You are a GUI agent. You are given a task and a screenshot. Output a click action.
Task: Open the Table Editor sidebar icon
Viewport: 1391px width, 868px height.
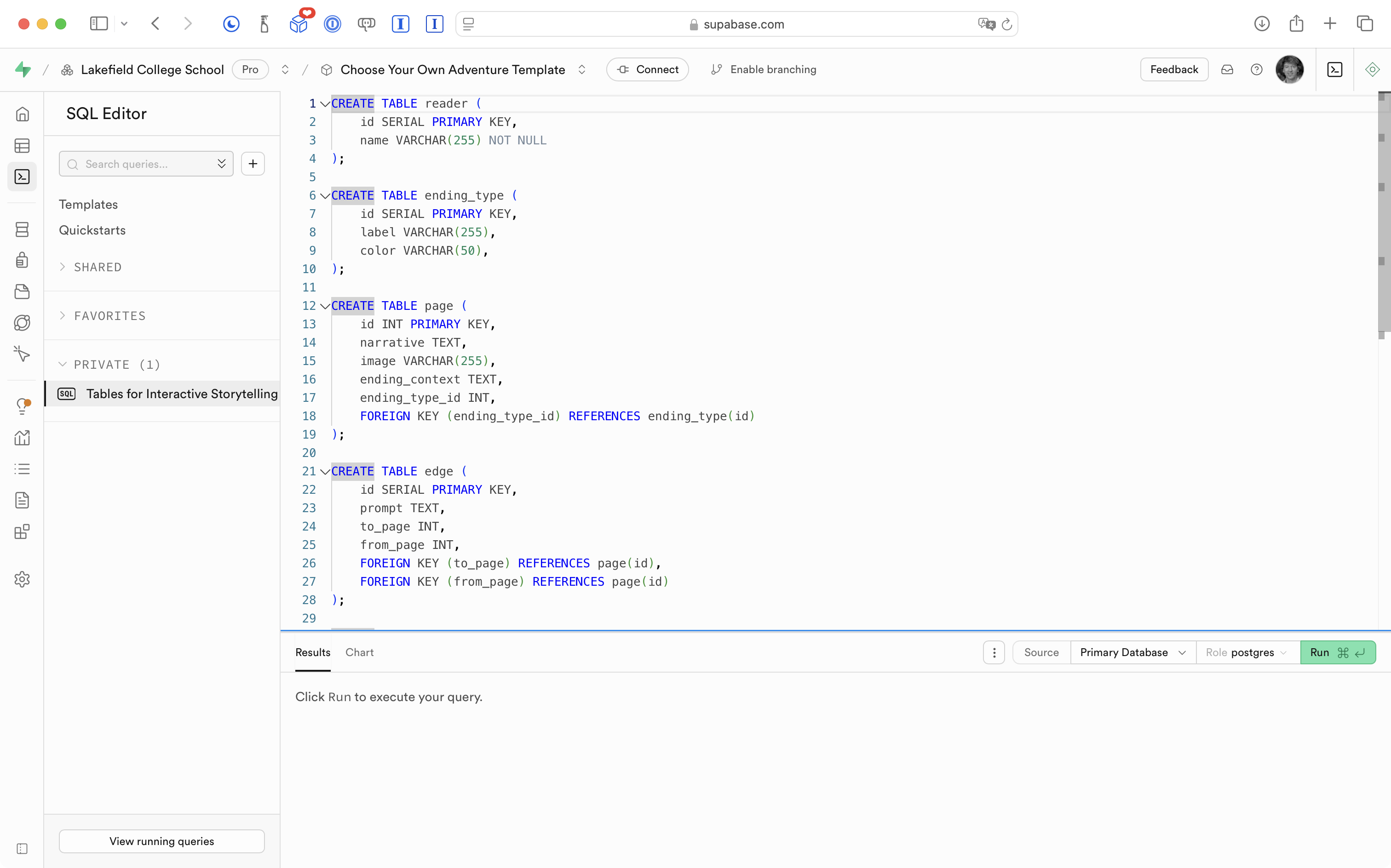[x=22, y=146]
